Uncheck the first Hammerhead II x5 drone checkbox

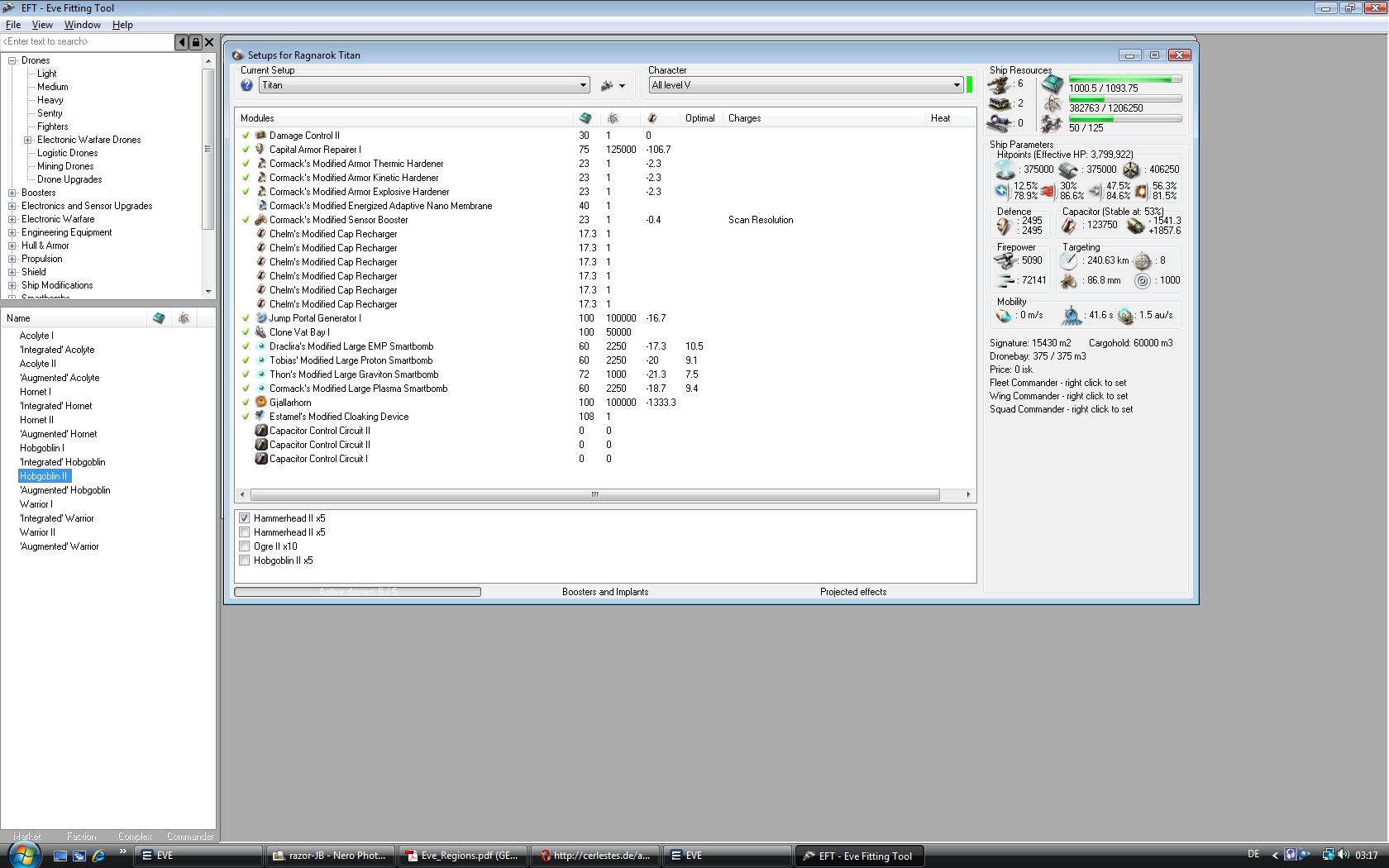tap(245, 518)
